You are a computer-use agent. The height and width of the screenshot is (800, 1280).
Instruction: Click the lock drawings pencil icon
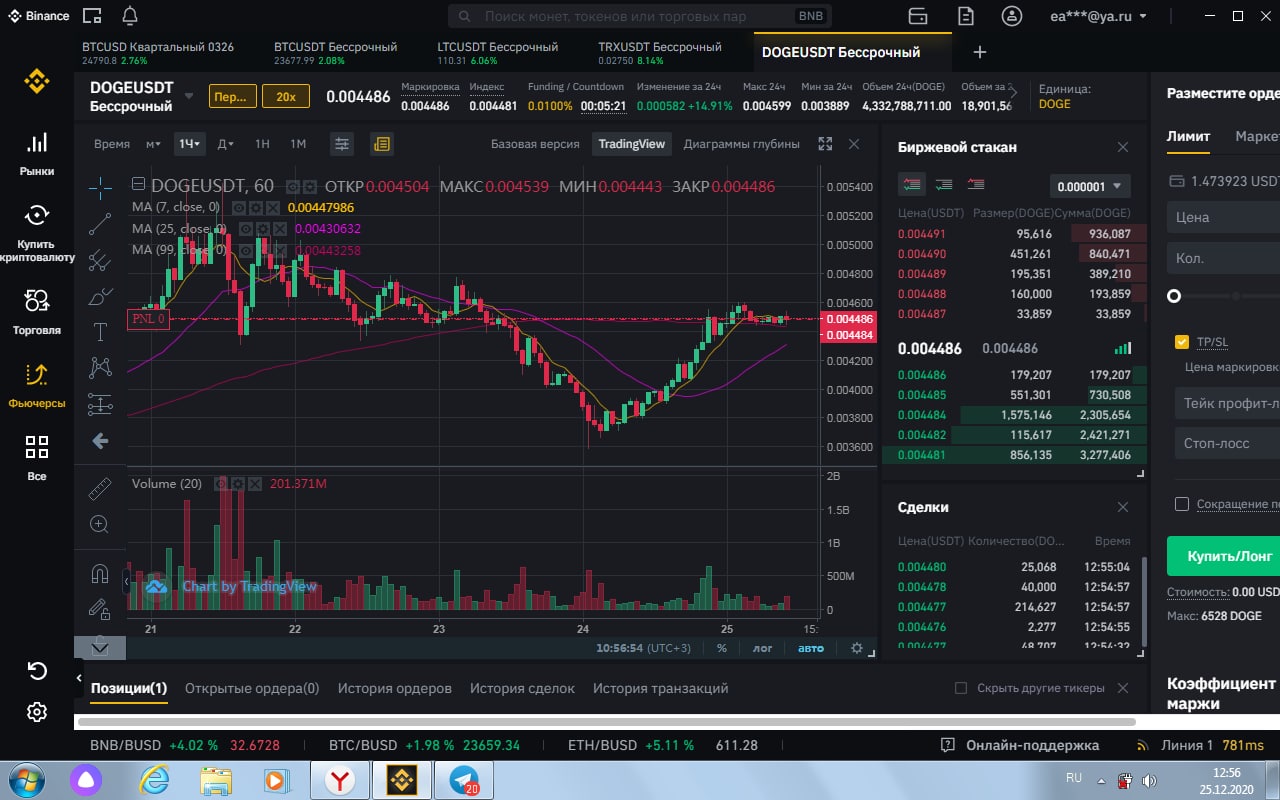coord(100,607)
